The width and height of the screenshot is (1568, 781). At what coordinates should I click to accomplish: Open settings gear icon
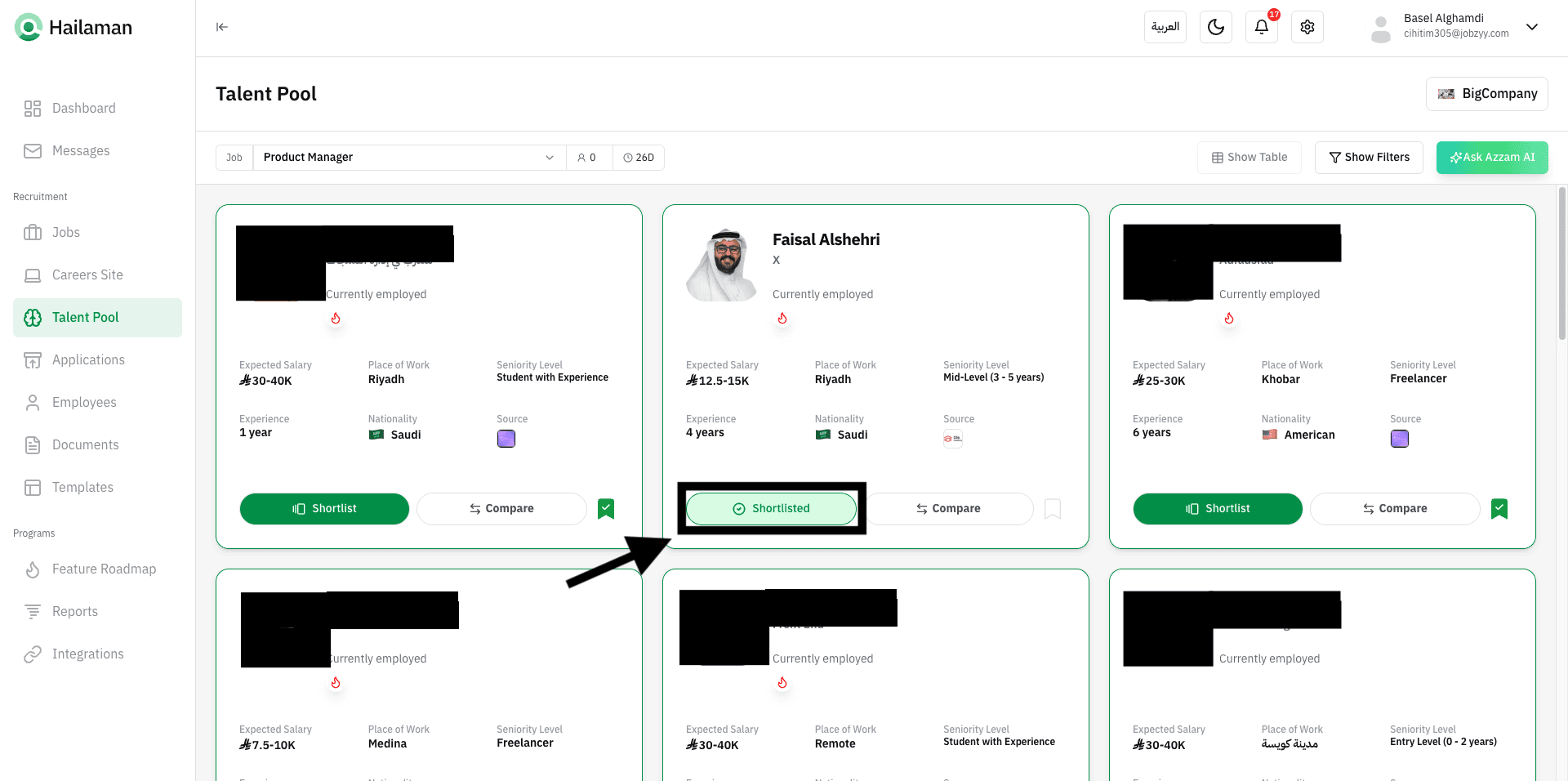click(x=1307, y=27)
